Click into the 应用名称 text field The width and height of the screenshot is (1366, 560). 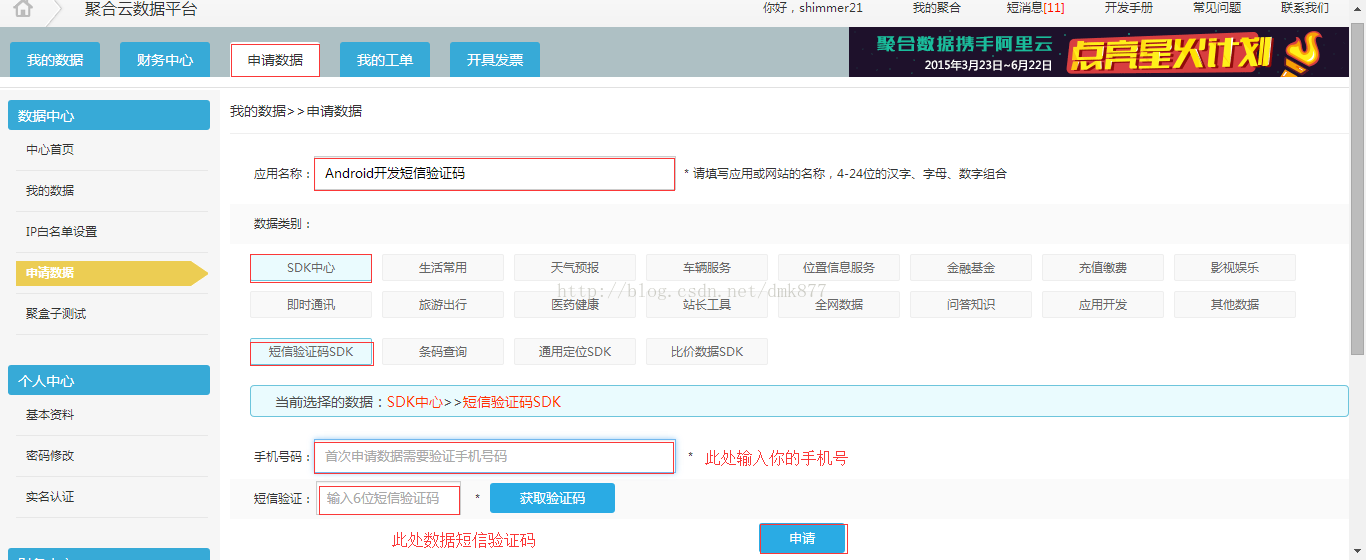tap(494, 174)
